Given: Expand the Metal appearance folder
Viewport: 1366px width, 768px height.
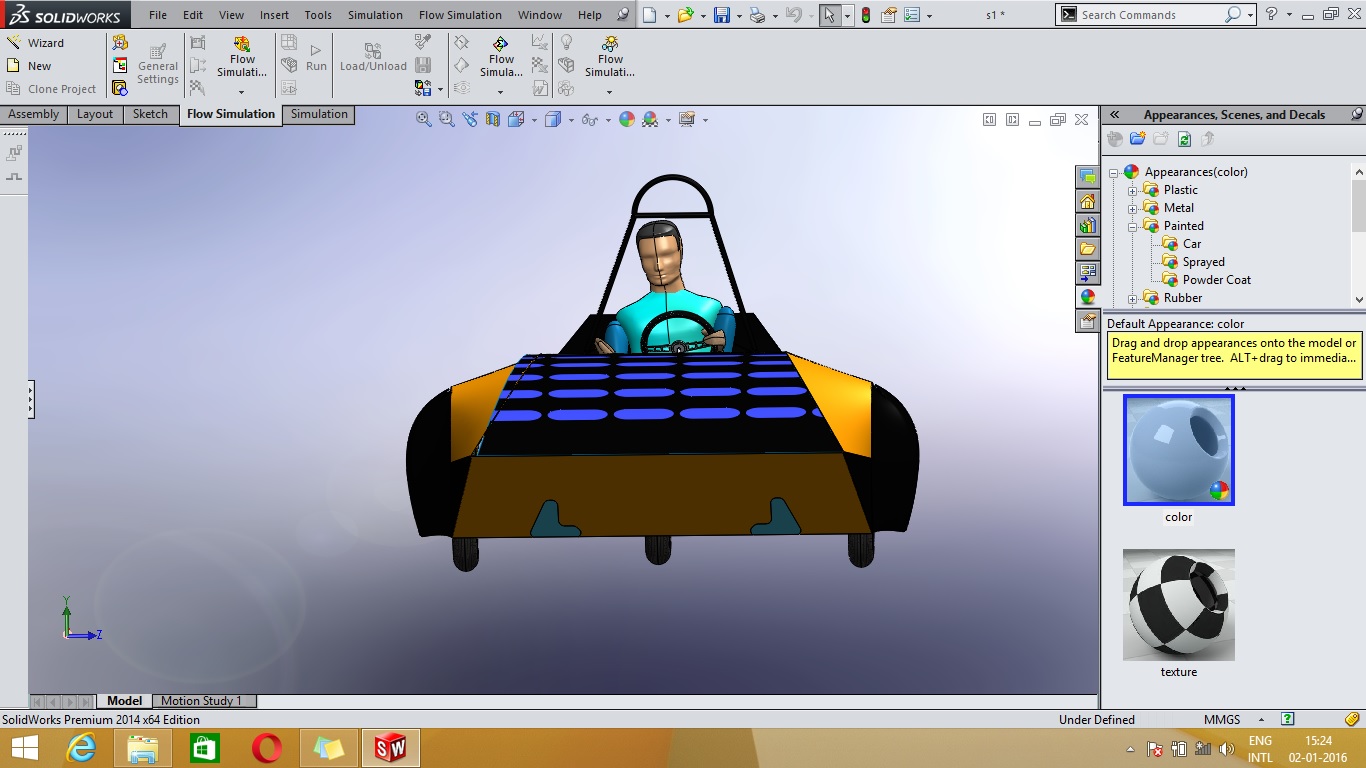Looking at the screenshot, I should tap(1133, 208).
